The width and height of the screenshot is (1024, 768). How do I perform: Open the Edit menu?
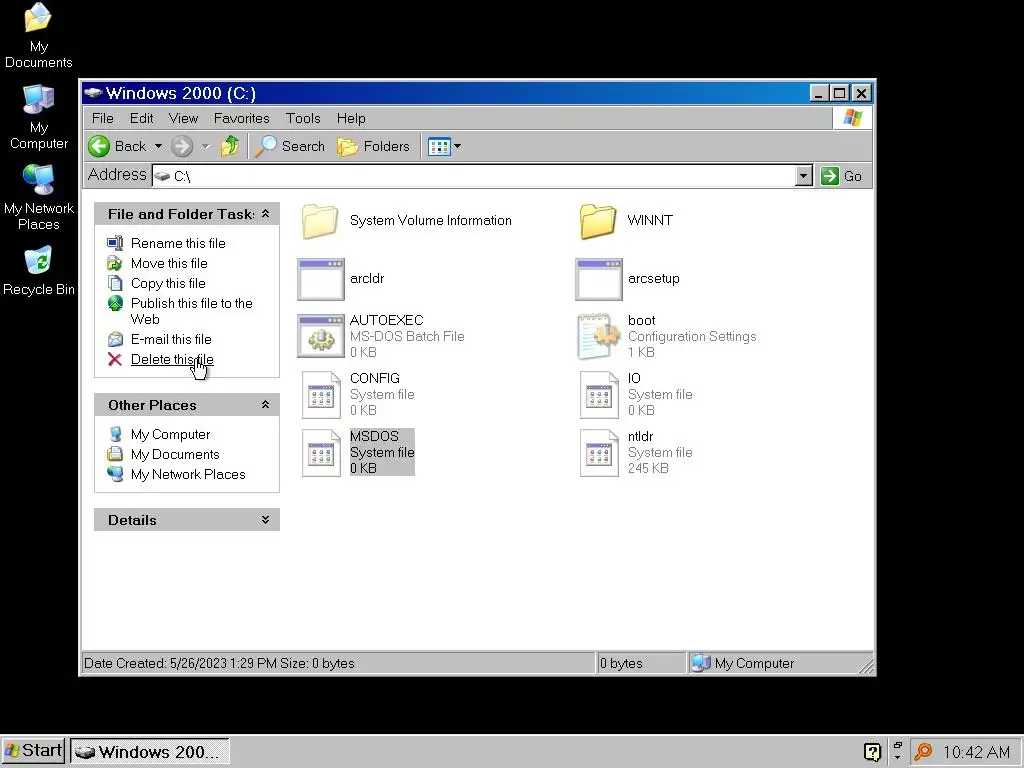(x=141, y=118)
